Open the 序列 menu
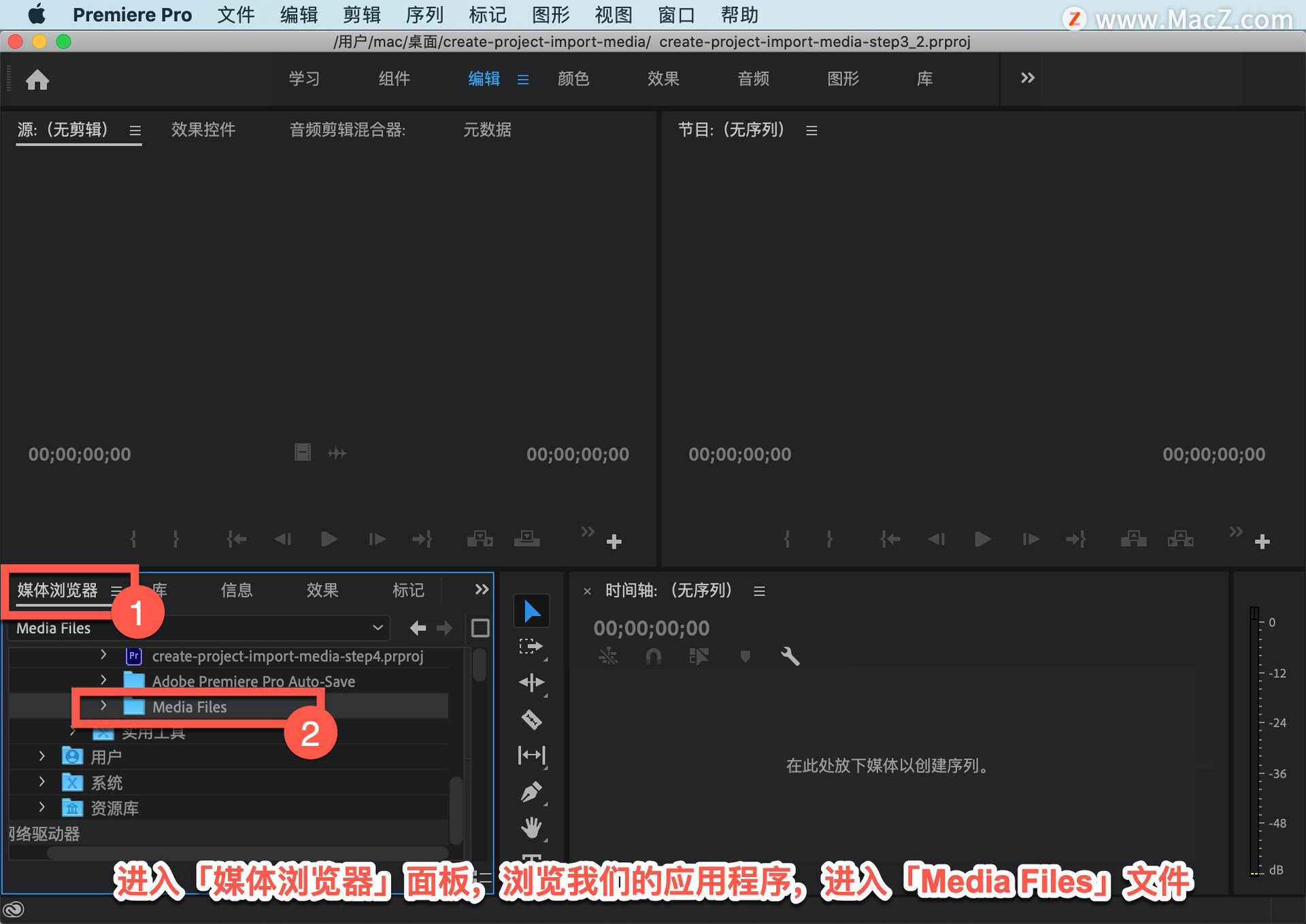Screen dimensions: 1306x924 pos(424,15)
